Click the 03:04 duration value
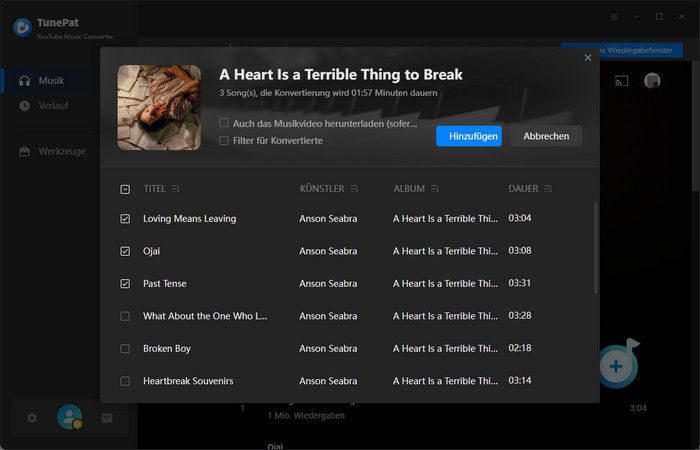The image size is (700, 450). (x=520, y=218)
